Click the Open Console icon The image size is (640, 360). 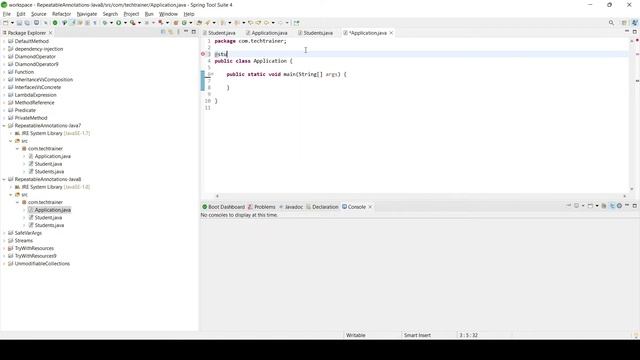coord(590,206)
